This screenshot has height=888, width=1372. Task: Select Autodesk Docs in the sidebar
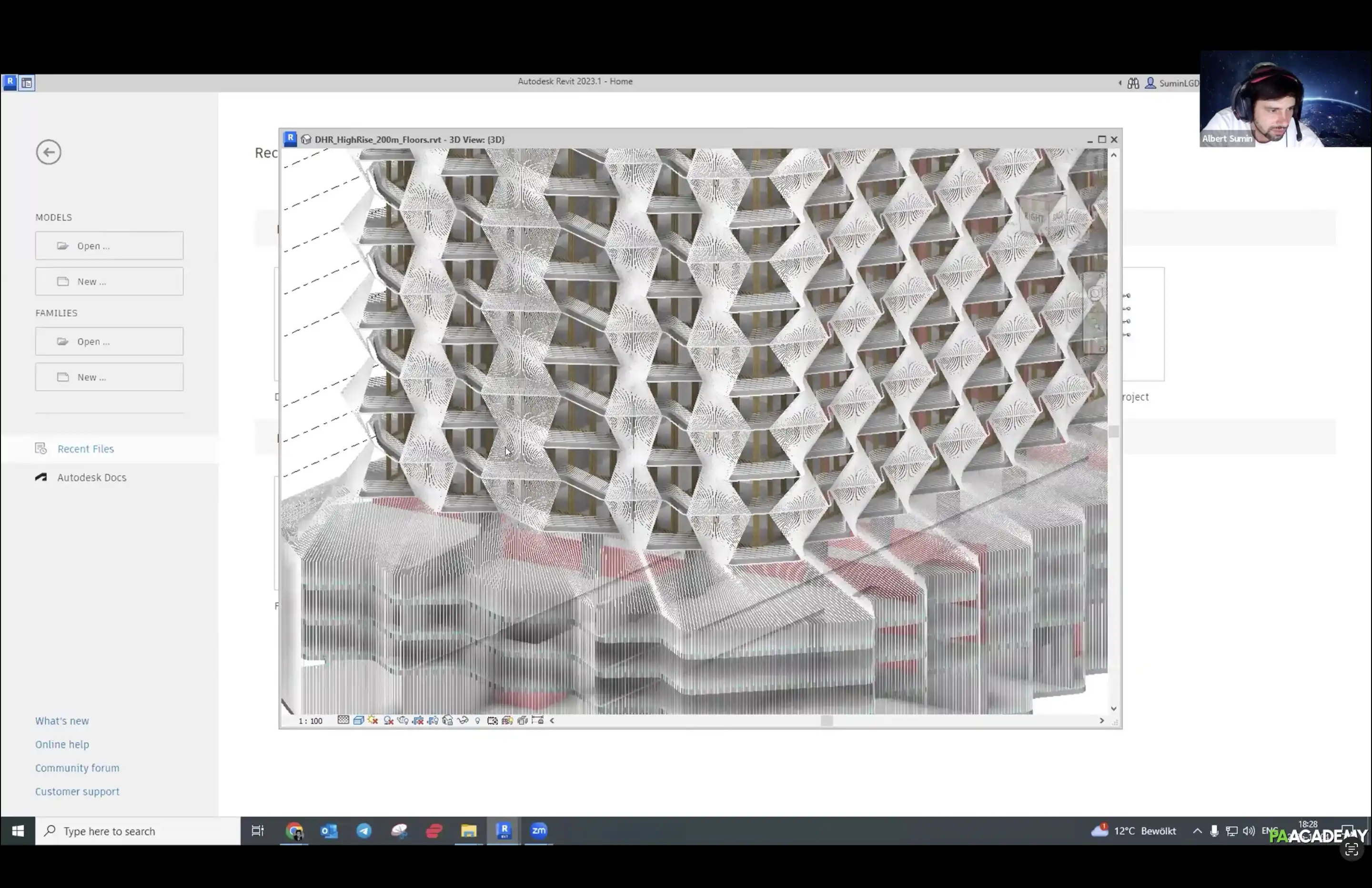tap(91, 477)
